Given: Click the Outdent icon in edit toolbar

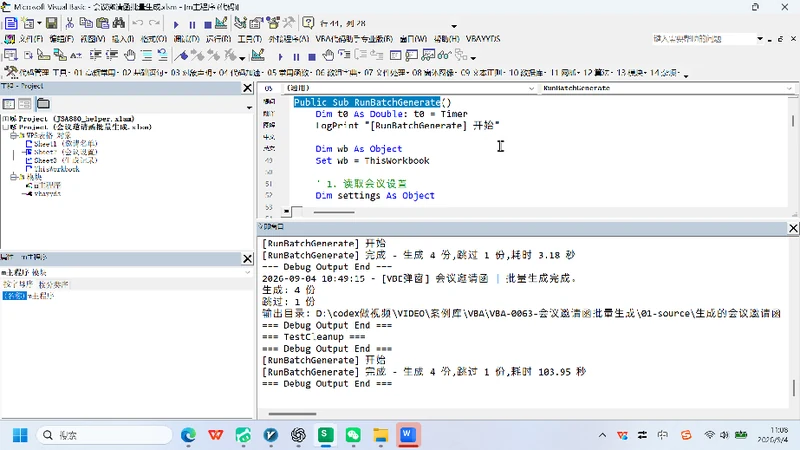Looking at the screenshot, I should [112, 55].
